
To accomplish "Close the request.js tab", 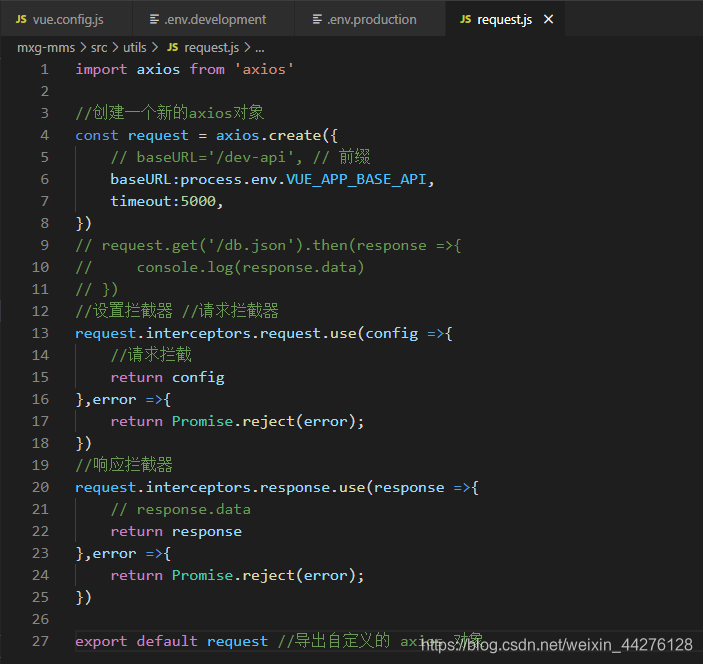I will (548, 19).
